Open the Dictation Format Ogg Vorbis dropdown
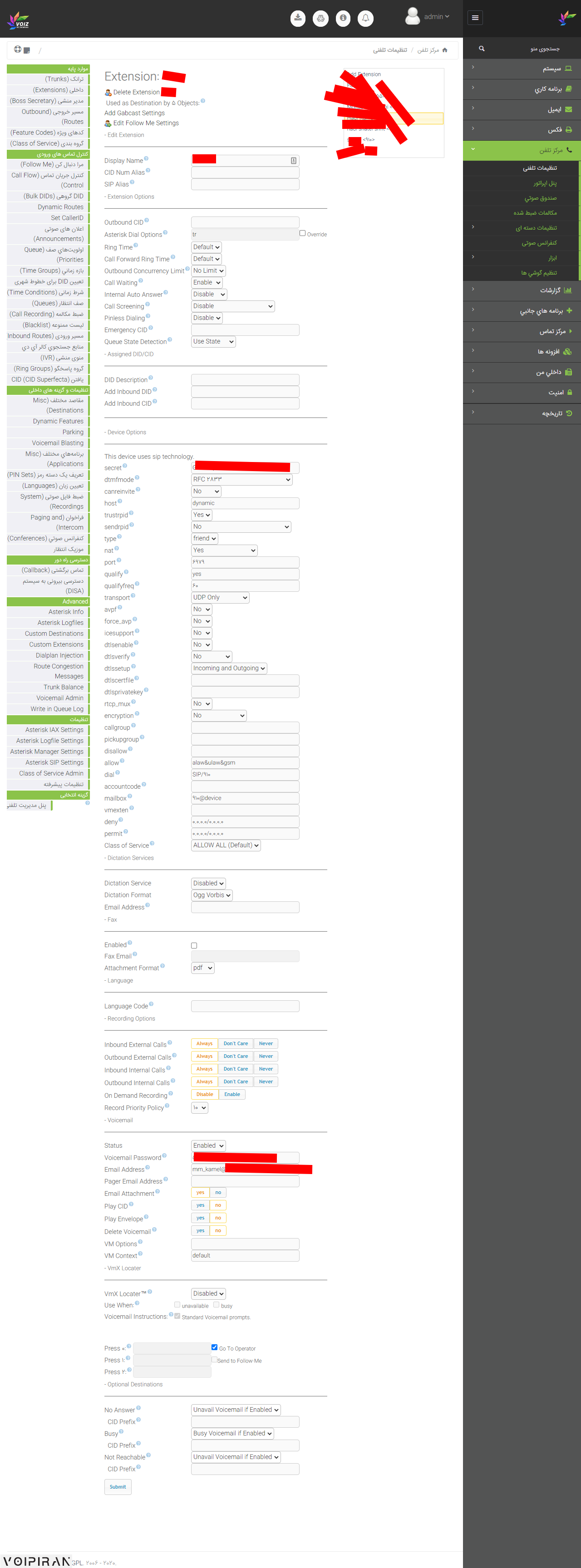 pos(212,895)
